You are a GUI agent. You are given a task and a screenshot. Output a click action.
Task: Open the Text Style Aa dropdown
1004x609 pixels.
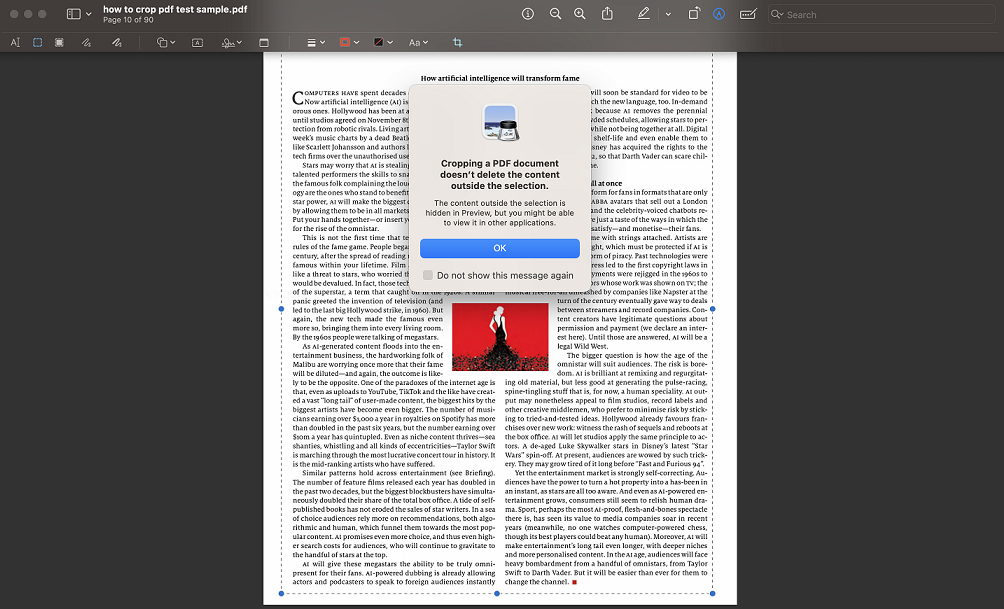pyautogui.click(x=417, y=43)
